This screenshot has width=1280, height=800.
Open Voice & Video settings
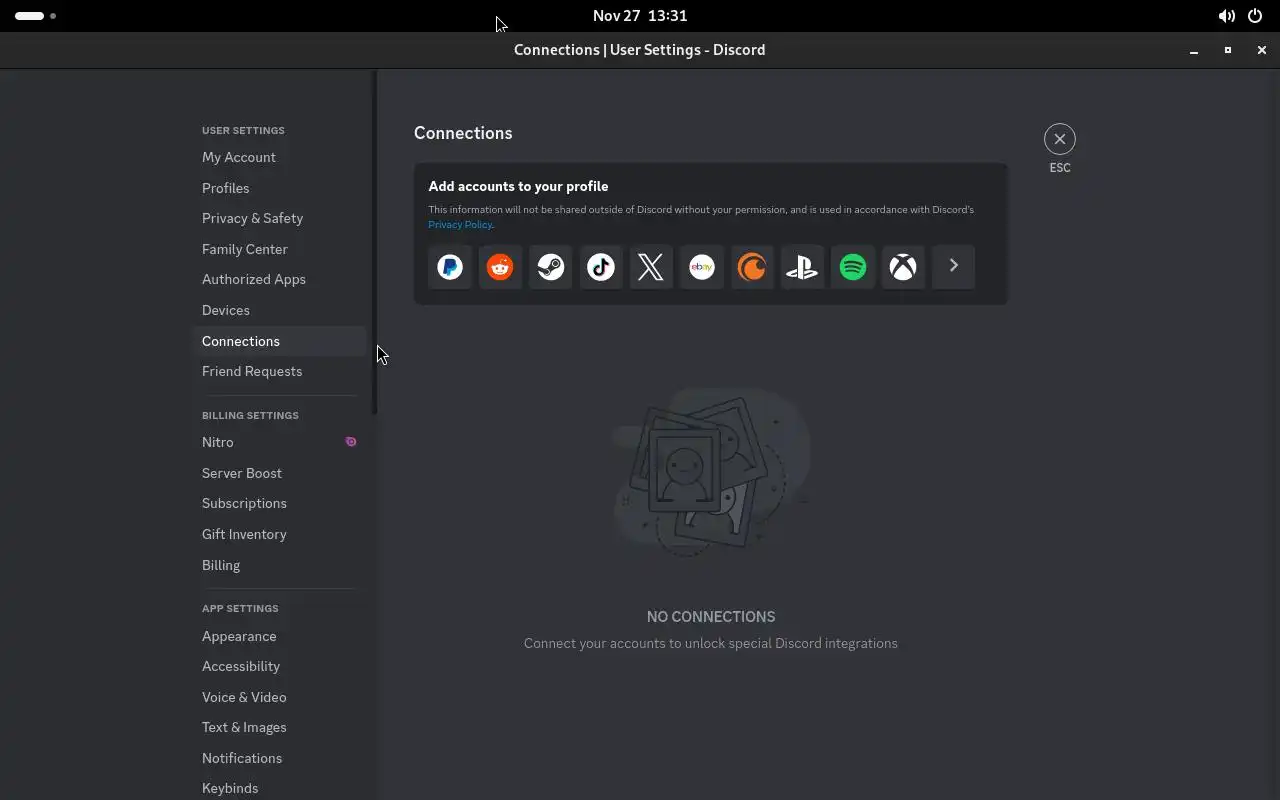click(279, 697)
